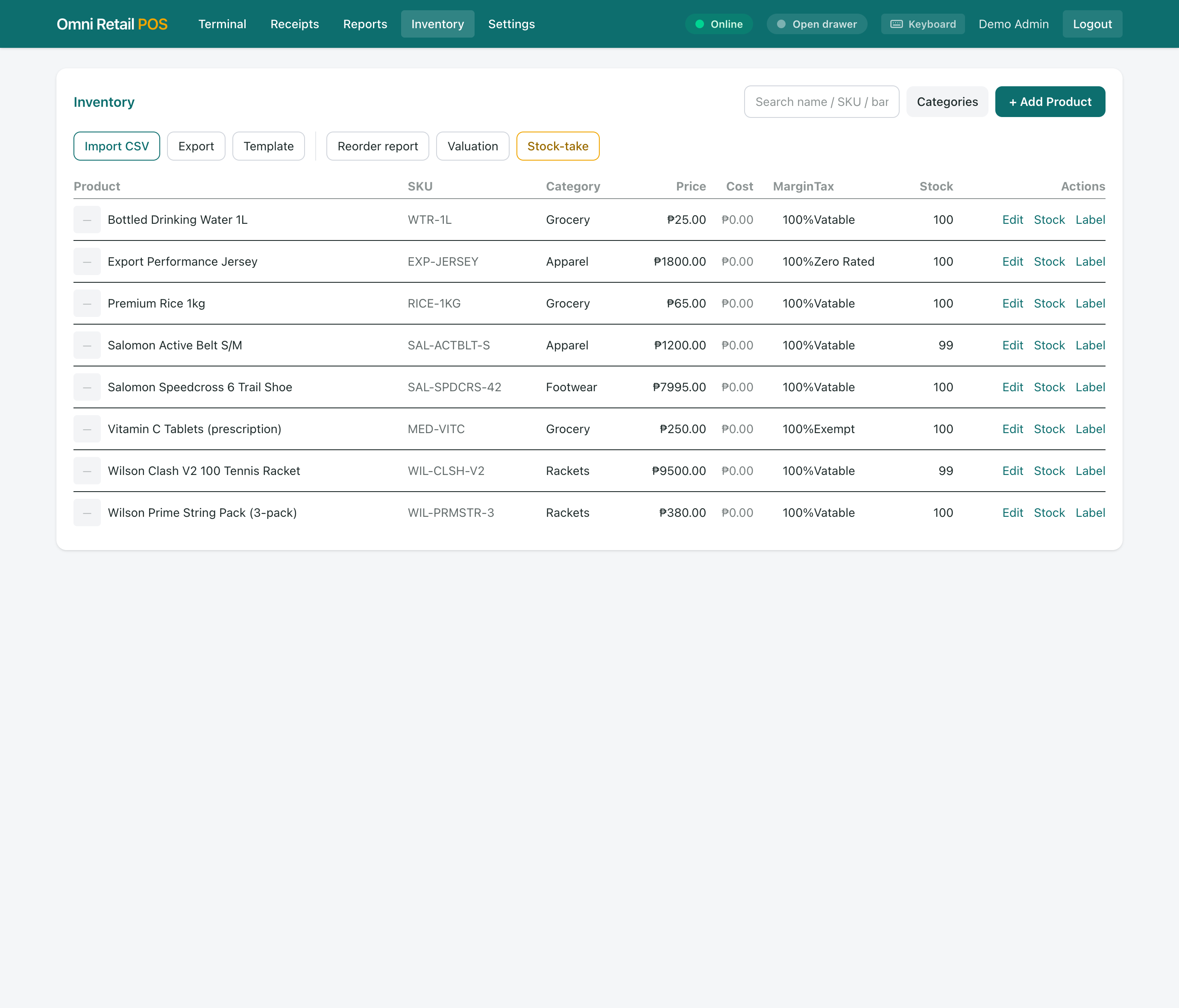Focus the Search name / SKU field
Screen dimensions: 1179x1008
coord(821,102)
